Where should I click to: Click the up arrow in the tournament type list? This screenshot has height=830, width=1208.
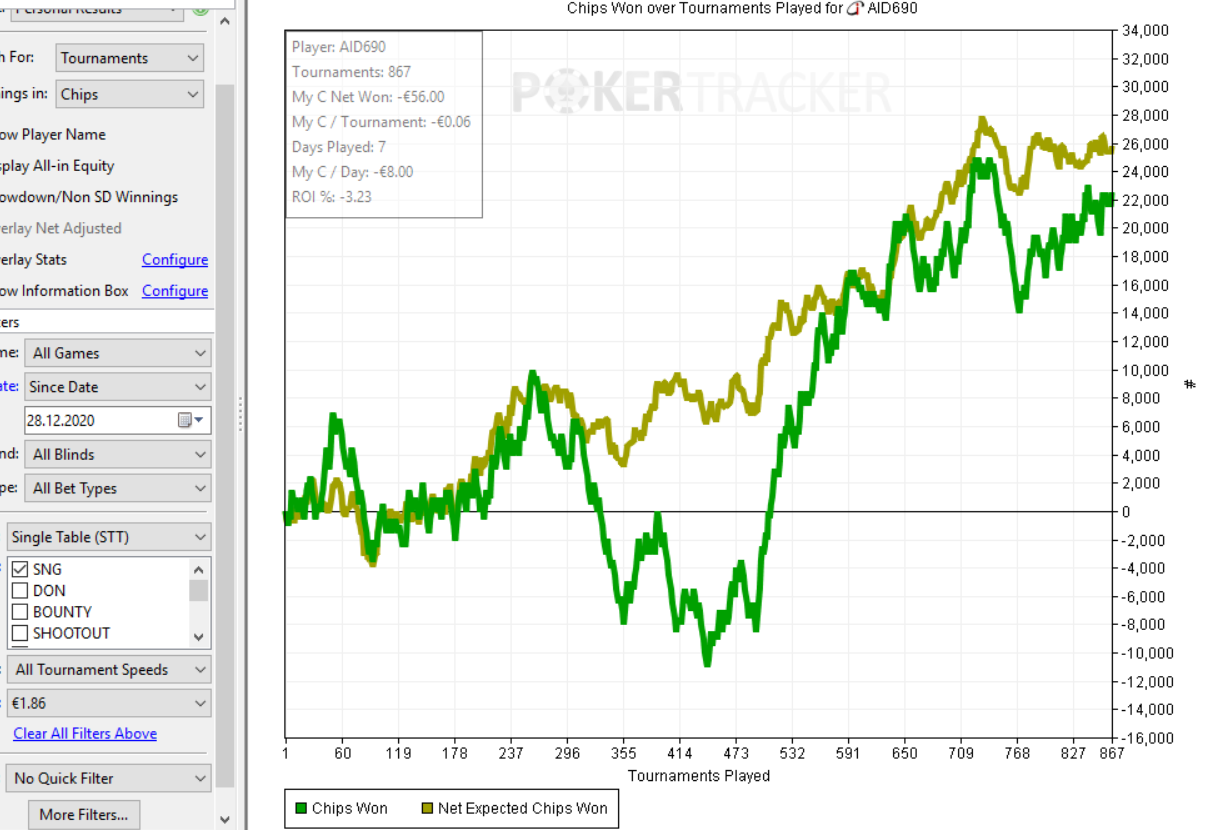[198, 567]
